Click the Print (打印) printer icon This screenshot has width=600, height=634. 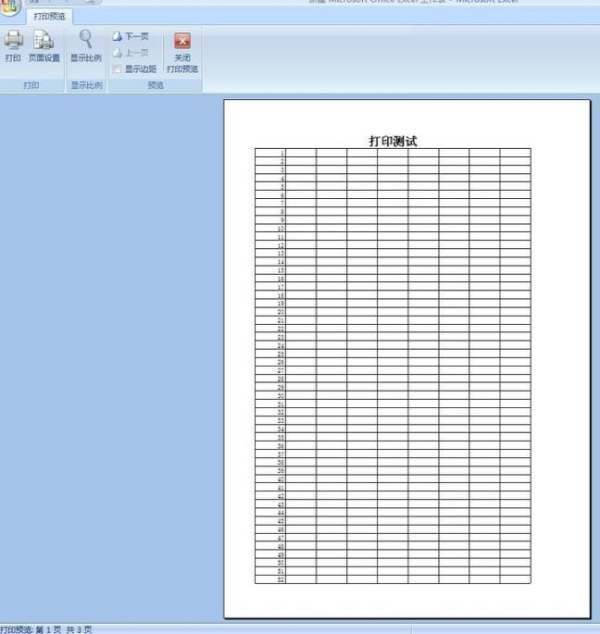coord(13,41)
